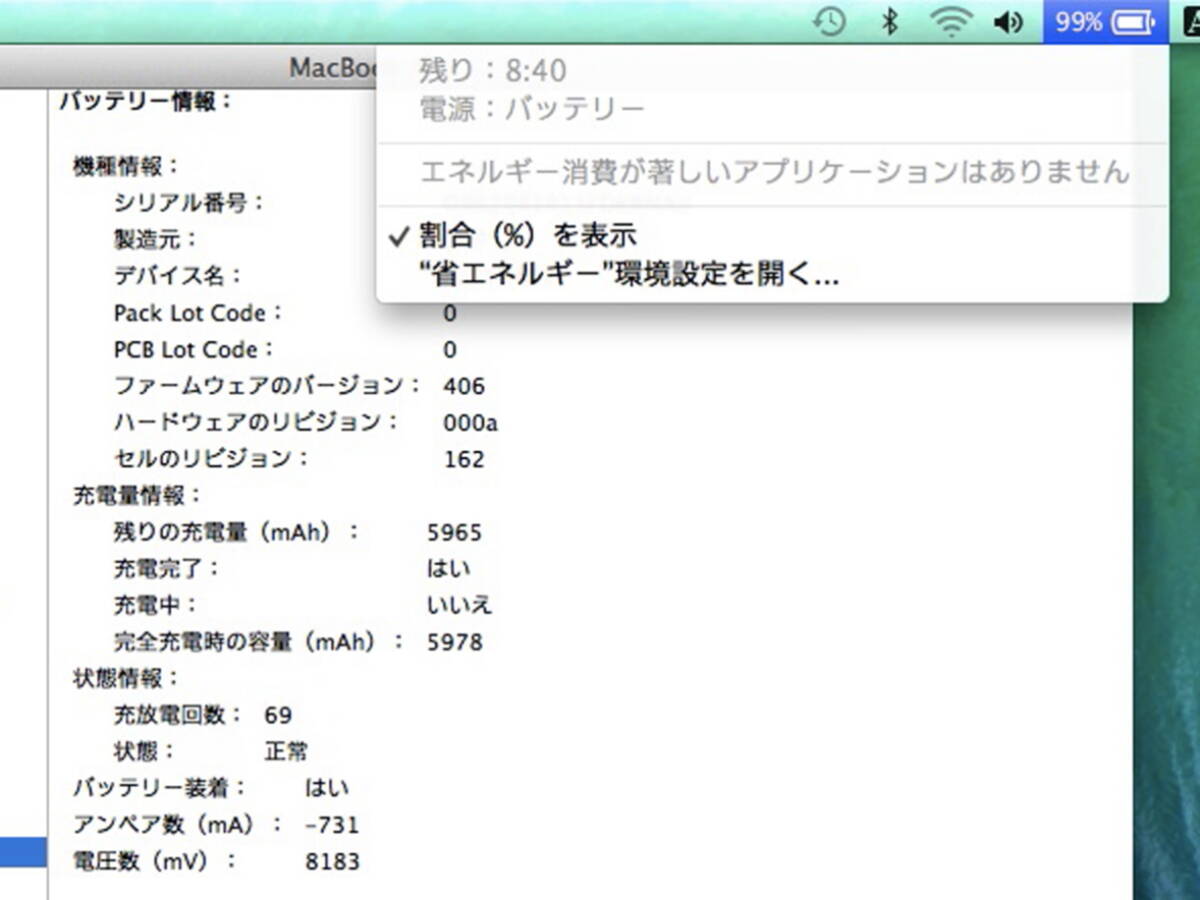1200x900 pixels.
Task: Select the セルのリビジョン： label
Action: pyautogui.click(x=211, y=459)
